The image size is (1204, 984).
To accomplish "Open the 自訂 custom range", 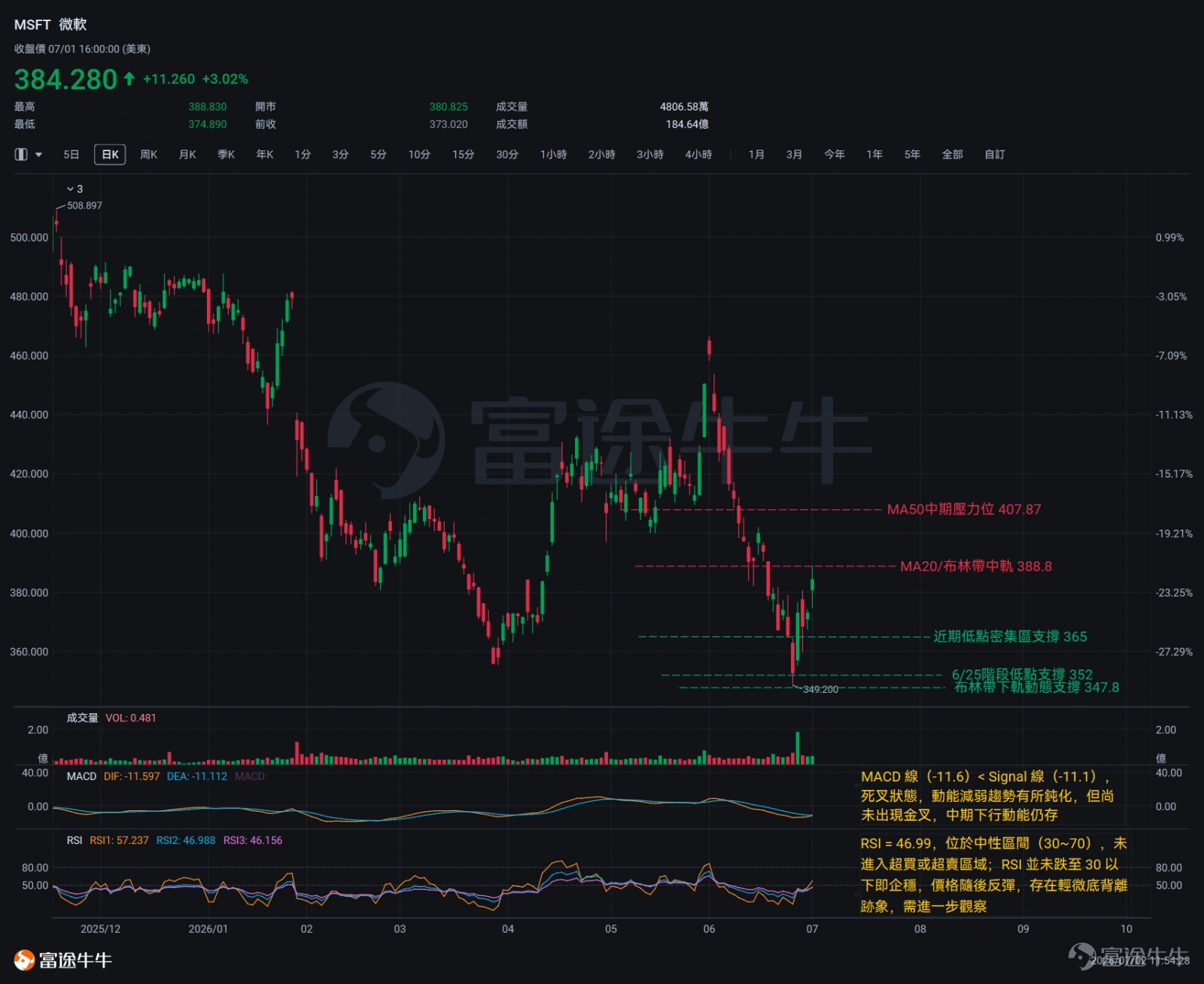I will pyautogui.click(x=995, y=154).
